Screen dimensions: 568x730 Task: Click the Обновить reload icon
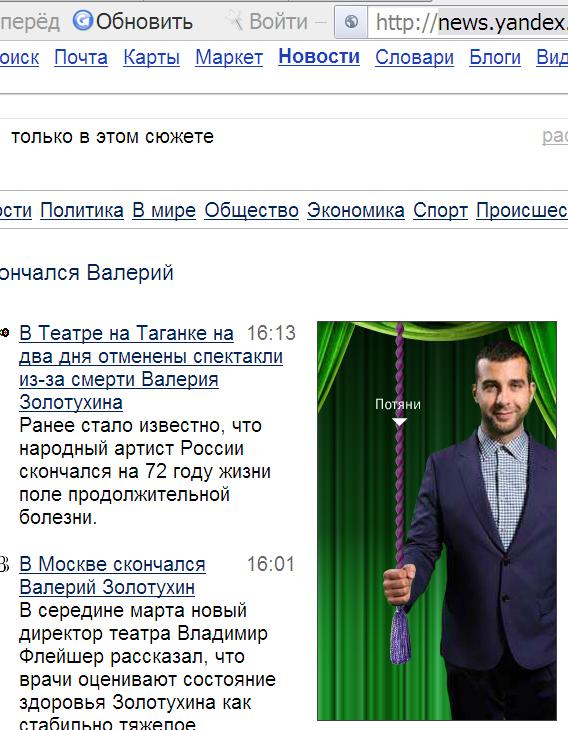tap(83, 21)
